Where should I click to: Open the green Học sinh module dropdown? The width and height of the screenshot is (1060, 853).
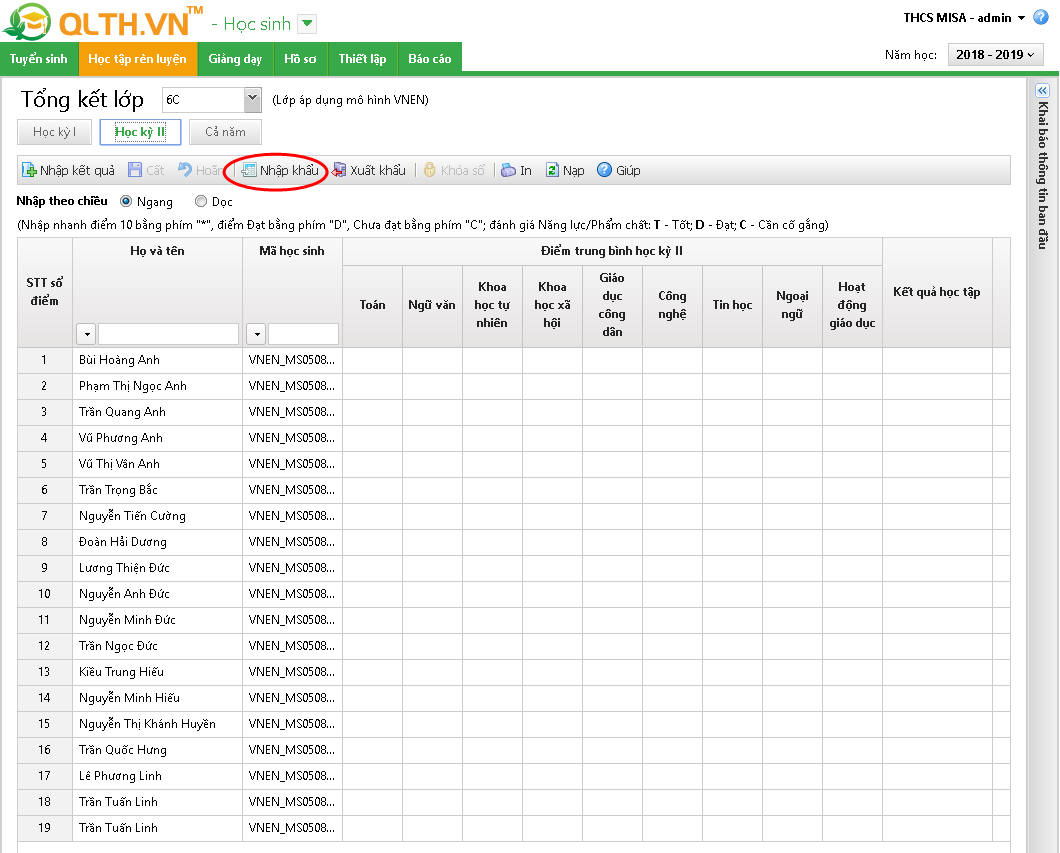click(x=307, y=24)
